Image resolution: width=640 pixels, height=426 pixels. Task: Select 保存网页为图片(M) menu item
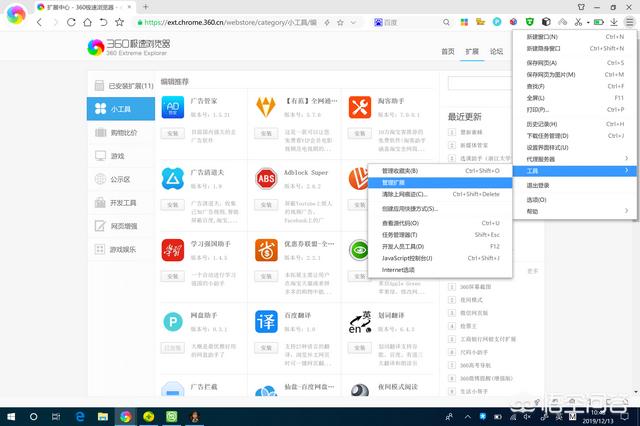575,74
